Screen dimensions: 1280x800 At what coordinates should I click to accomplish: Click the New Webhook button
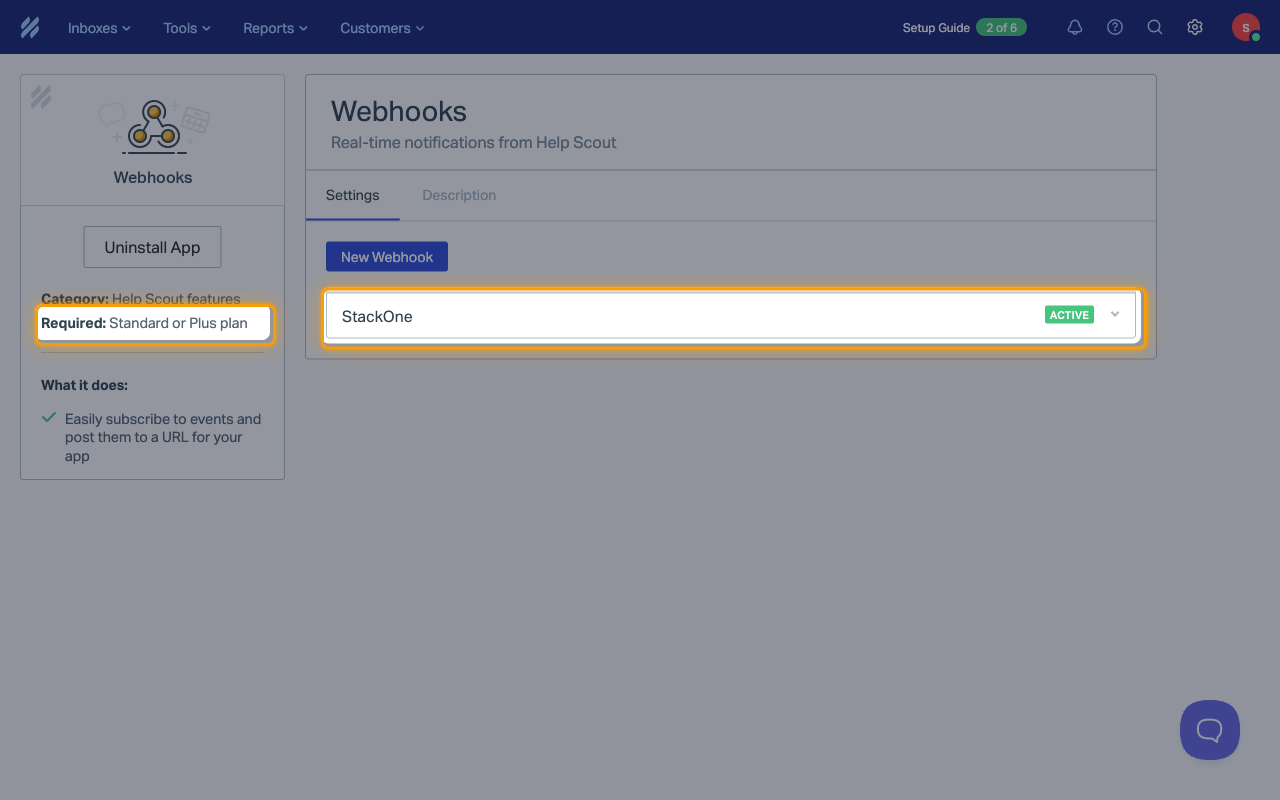point(387,257)
